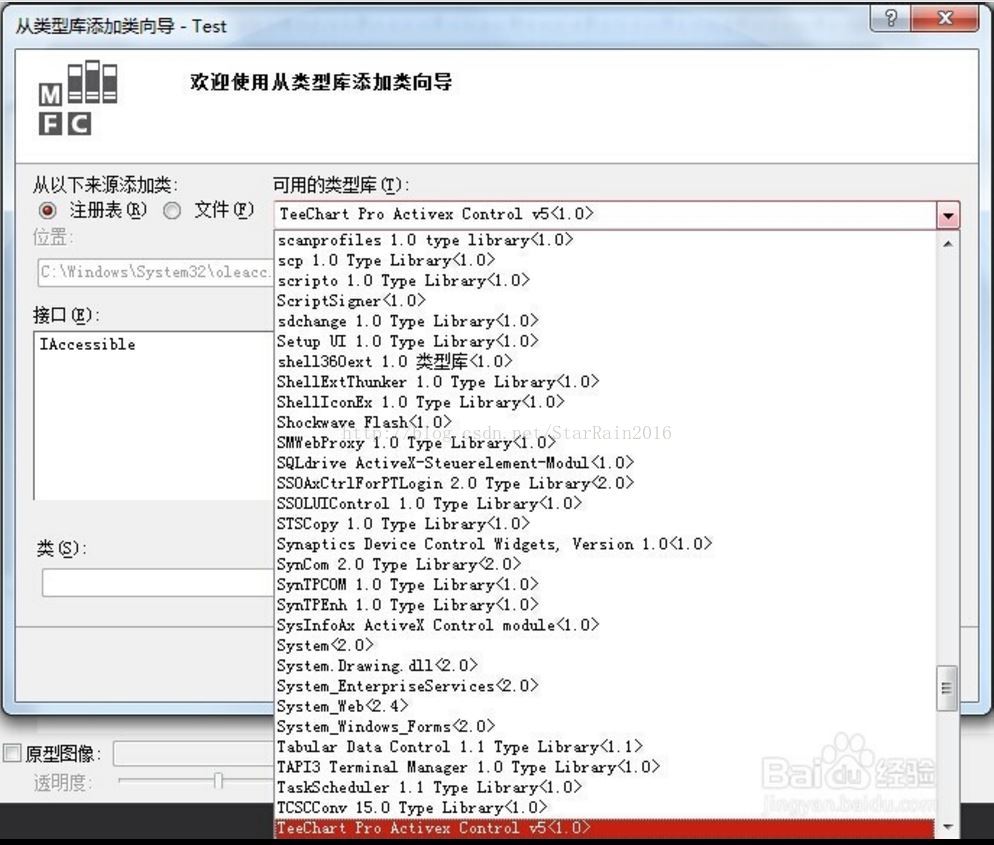Select TCSCConv 15.0 Type Library

605,808
